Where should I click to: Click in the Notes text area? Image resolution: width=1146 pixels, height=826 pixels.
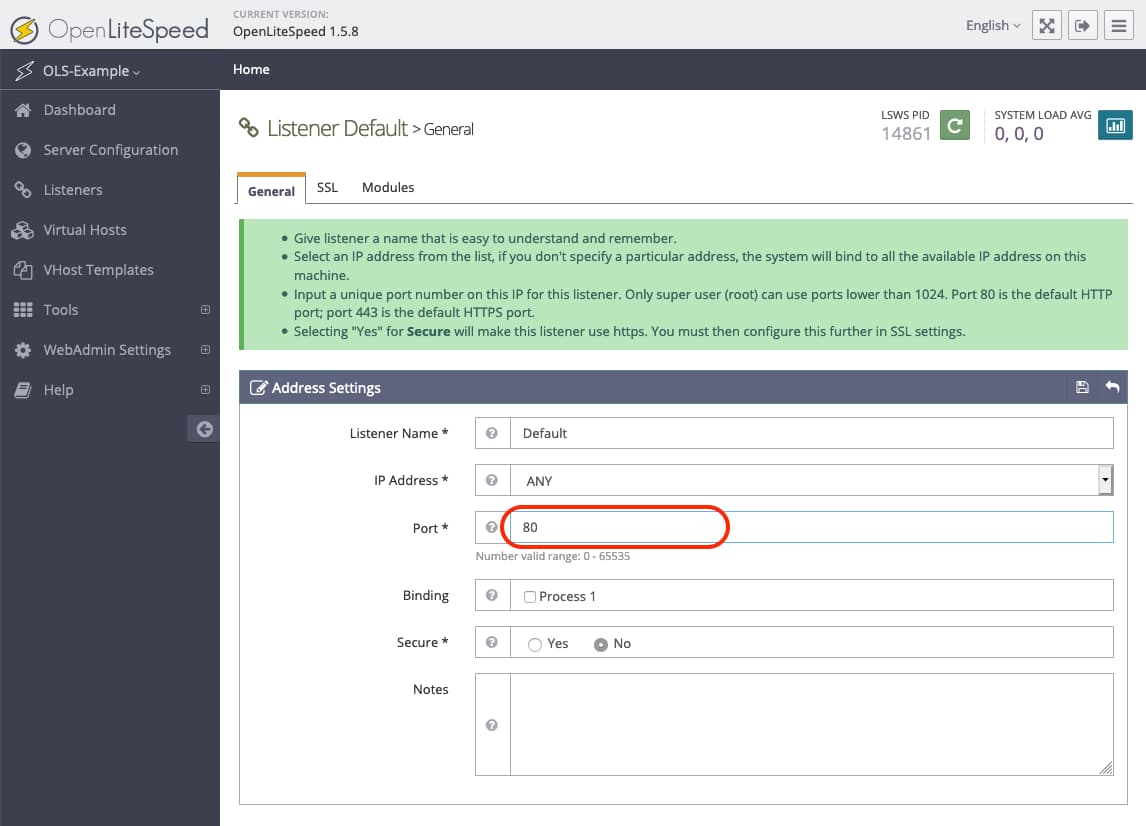click(x=811, y=724)
